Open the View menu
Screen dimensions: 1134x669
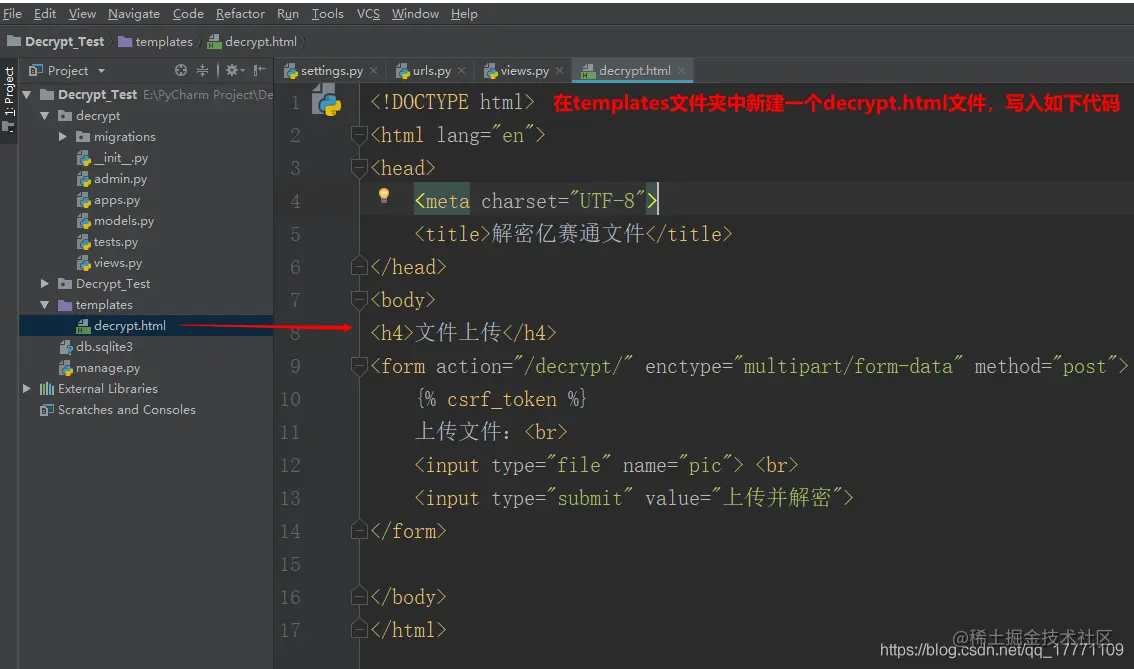coord(82,14)
